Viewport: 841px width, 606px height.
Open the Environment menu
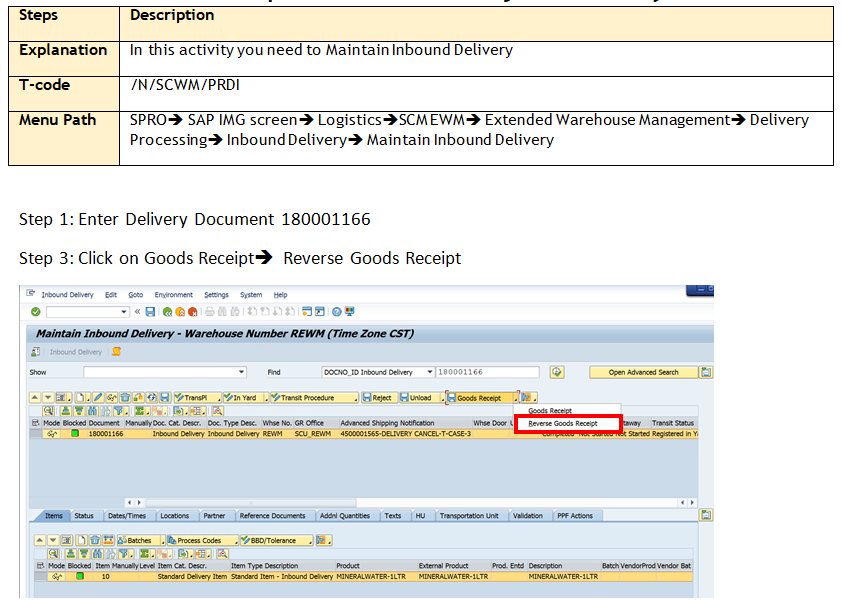174,295
